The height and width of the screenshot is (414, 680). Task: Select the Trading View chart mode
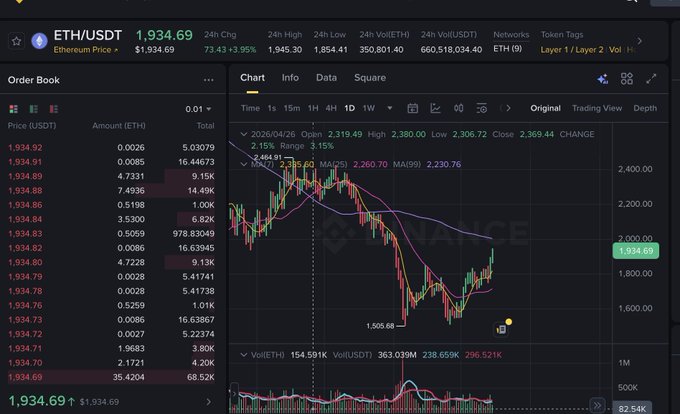[597, 108]
